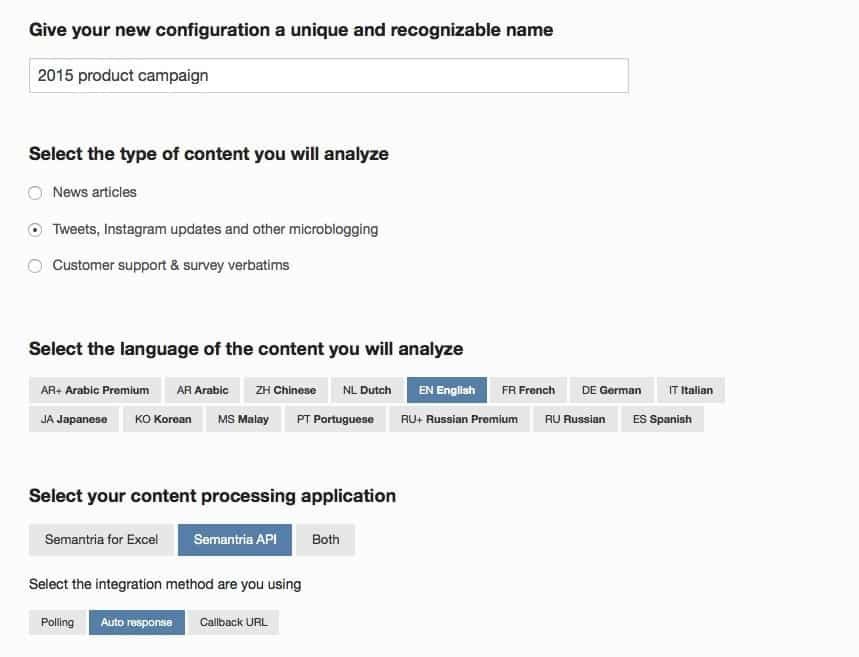The height and width of the screenshot is (657, 859).
Task: Click the configuration name input field
Action: coord(328,76)
